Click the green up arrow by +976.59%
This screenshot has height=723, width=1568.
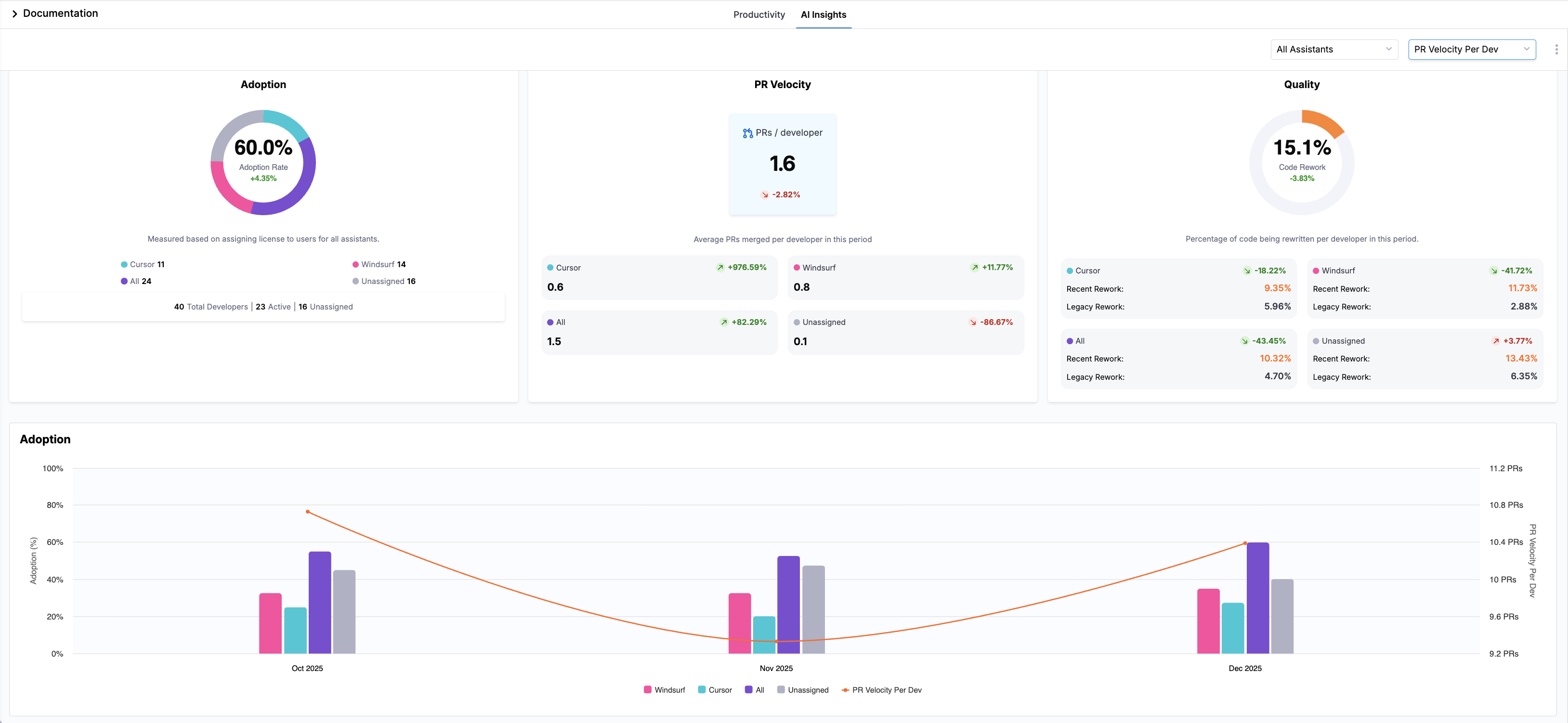click(720, 268)
